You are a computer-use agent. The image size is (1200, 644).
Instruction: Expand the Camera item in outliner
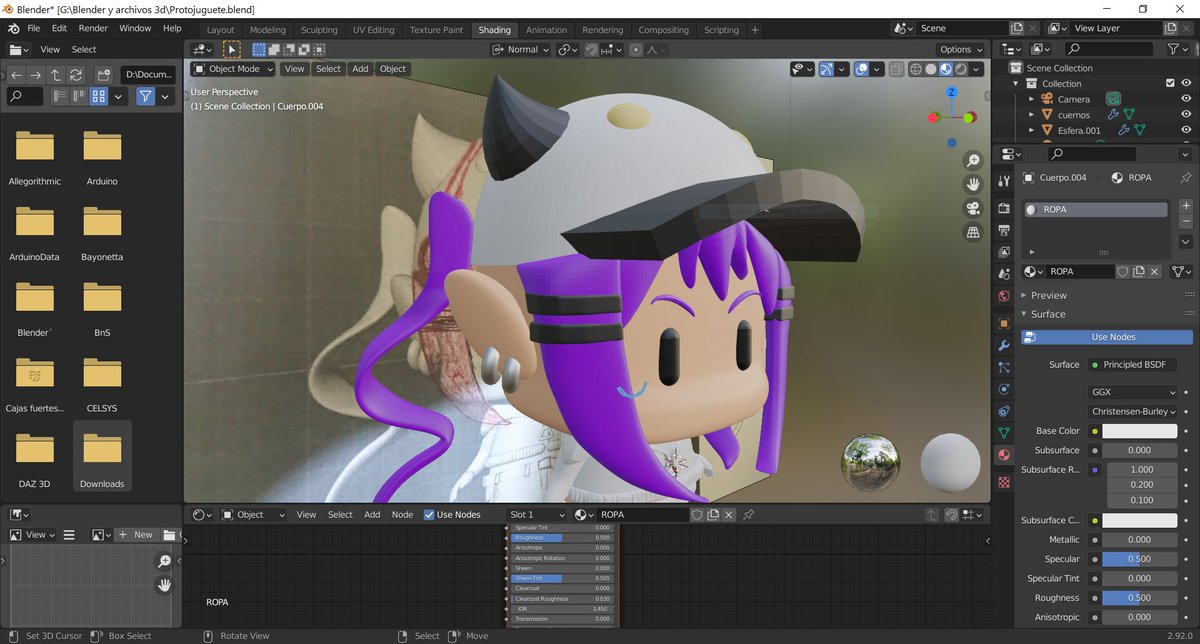pos(1031,99)
